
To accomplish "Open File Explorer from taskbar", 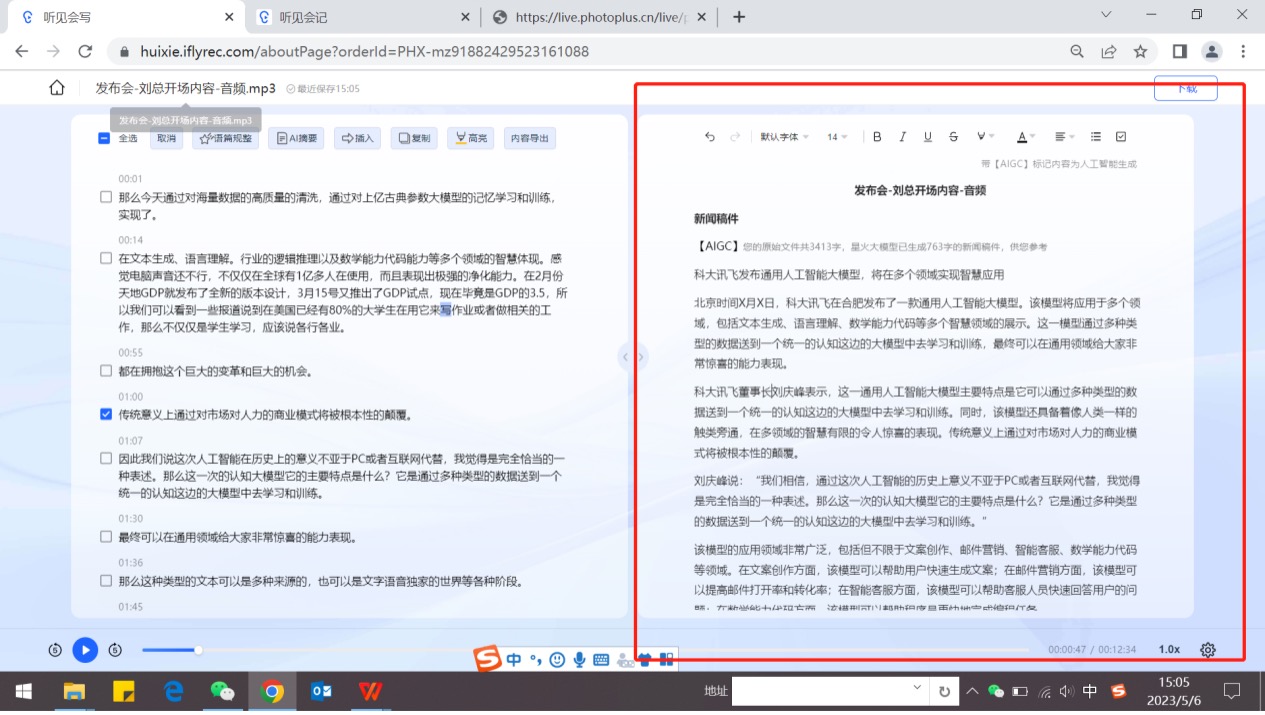I will click(x=74, y=691).
